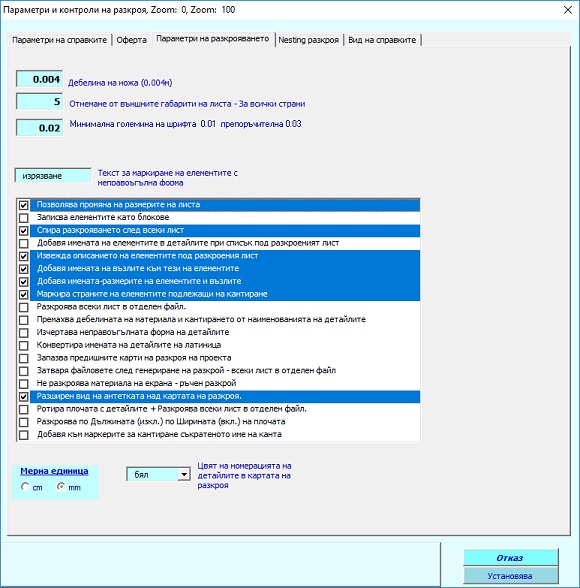Select Параметри на разкрояването tab
The image size is (580, 588).
pyautogui.click(x=213, y=39)
